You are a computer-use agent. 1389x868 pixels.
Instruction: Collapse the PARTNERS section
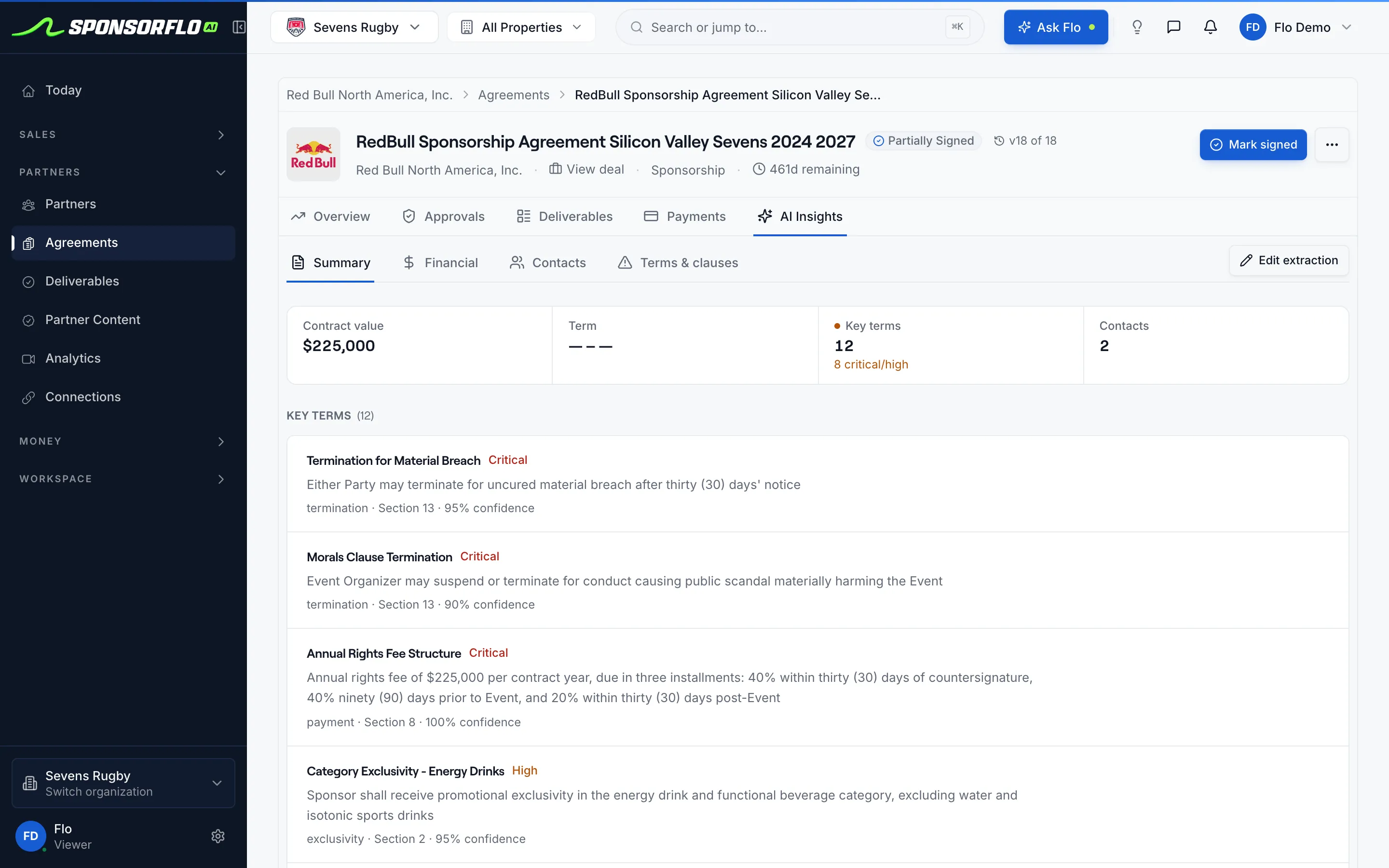pyautogui.click(x=123, y=172)
